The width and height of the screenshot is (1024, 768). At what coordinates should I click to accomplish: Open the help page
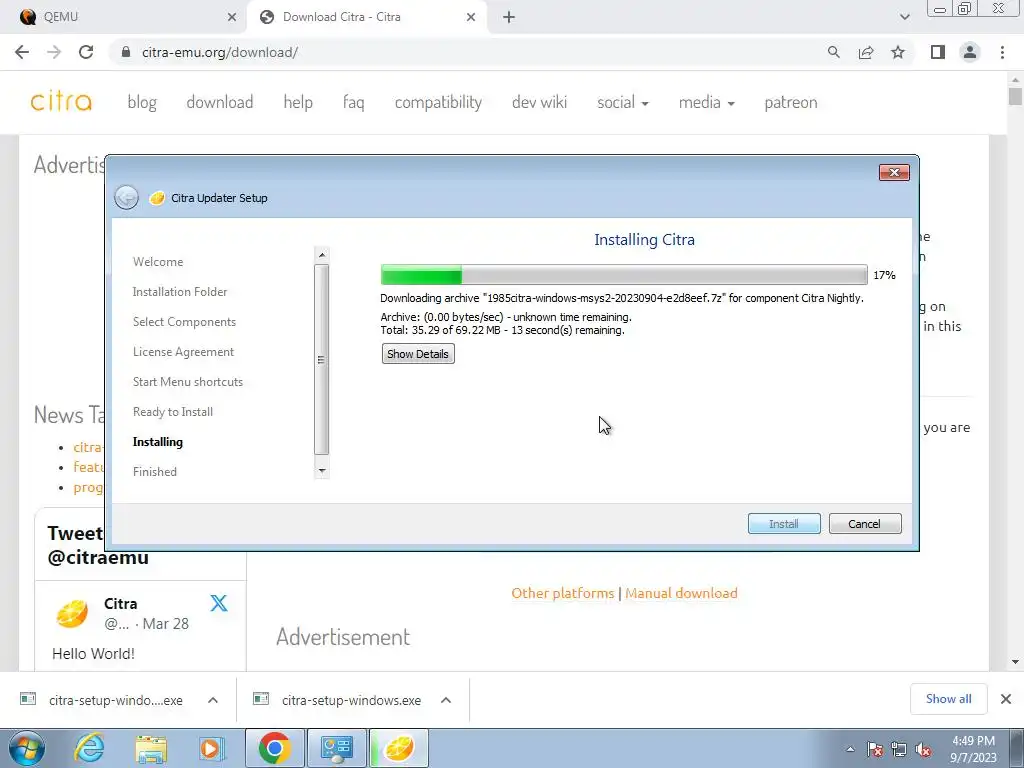click(x=298, y=103)
